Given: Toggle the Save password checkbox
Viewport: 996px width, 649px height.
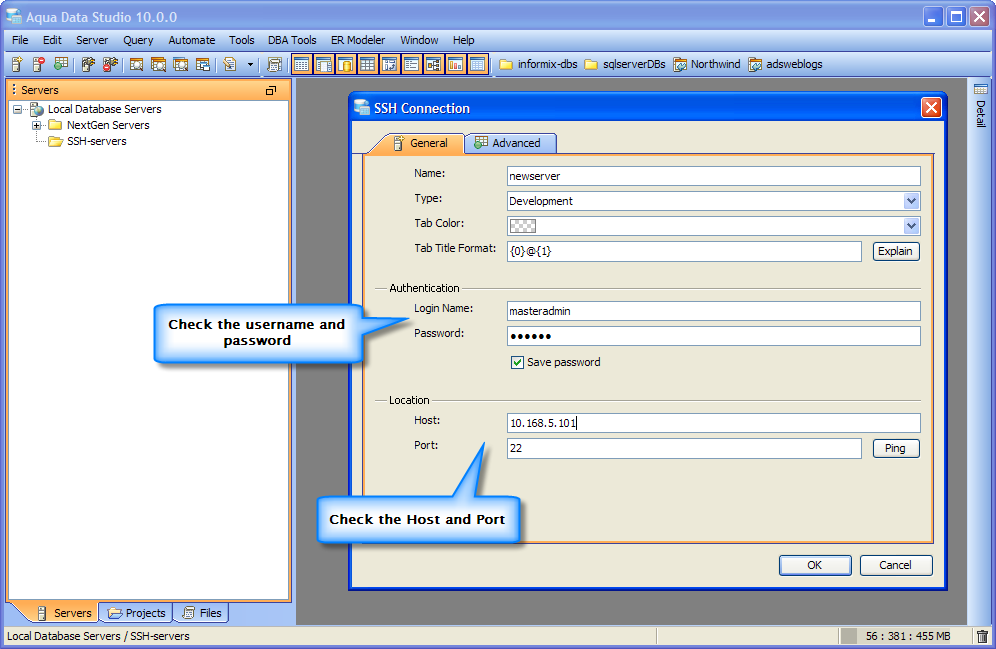Looking at the screenshot, I should coord(517,362).
